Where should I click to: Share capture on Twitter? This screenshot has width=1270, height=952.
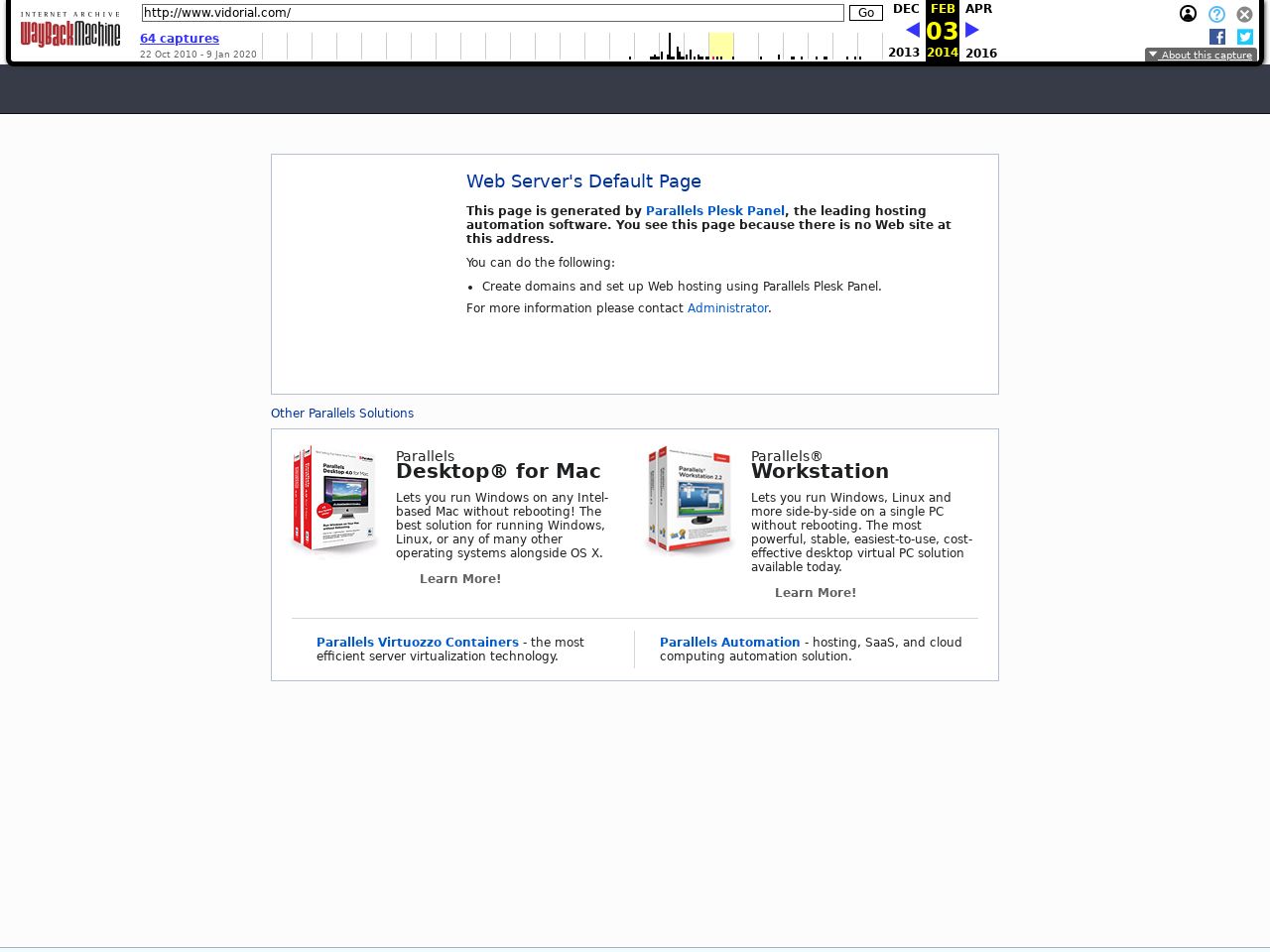pyautogui.click(x=1244, y=37)
